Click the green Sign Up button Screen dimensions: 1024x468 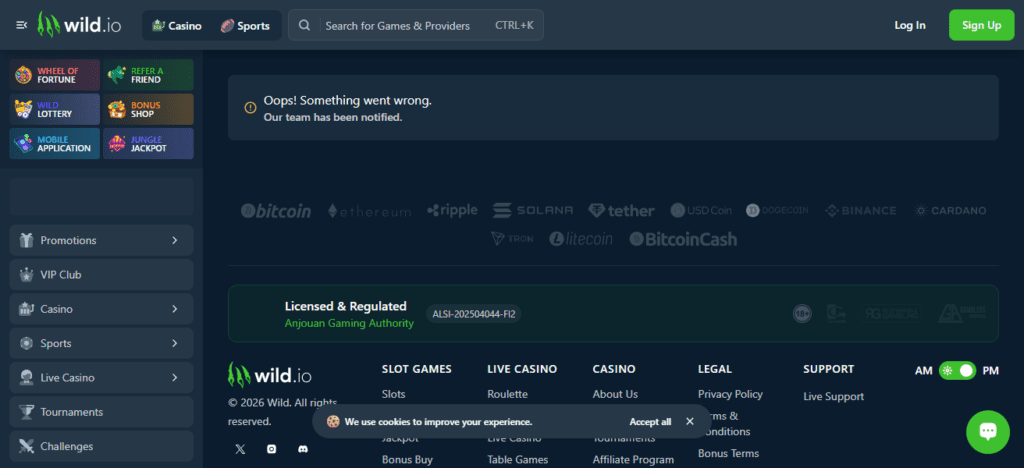pyautogui.click(x=982, y=25)
